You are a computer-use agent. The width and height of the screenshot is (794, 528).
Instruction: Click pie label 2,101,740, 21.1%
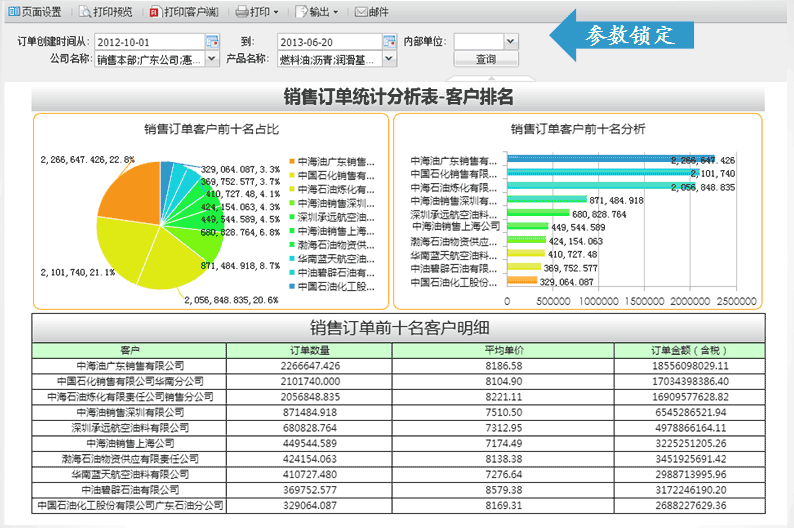pos(78,272)
